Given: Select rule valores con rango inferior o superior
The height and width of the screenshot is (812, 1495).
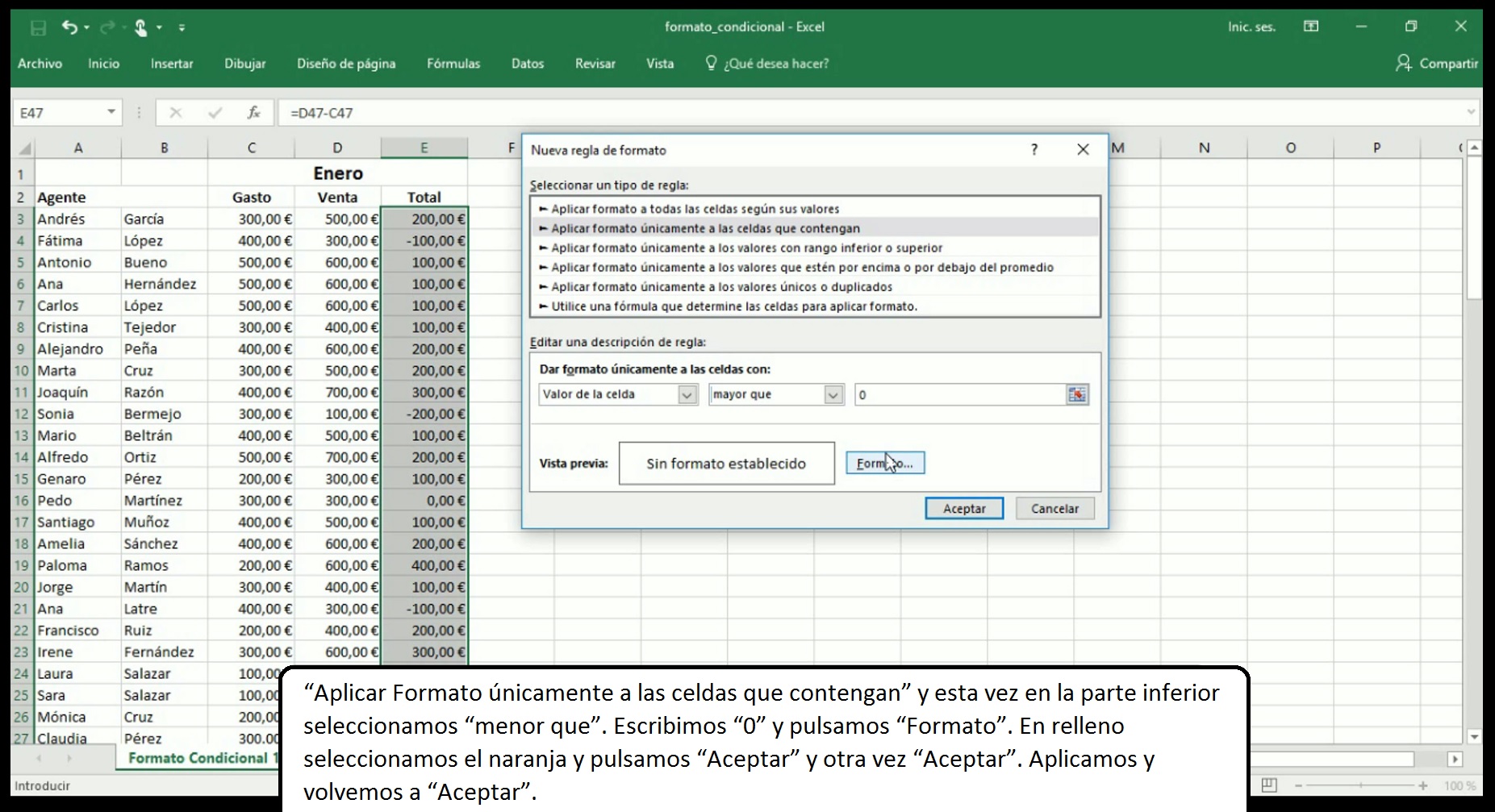Looking at the screenshot, I should coord(815,248).
